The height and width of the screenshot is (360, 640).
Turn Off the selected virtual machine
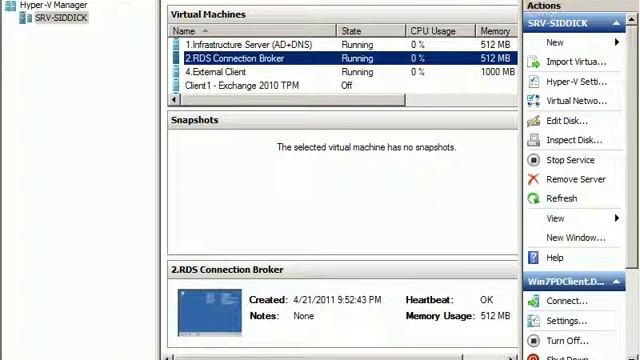pos(567,340)
